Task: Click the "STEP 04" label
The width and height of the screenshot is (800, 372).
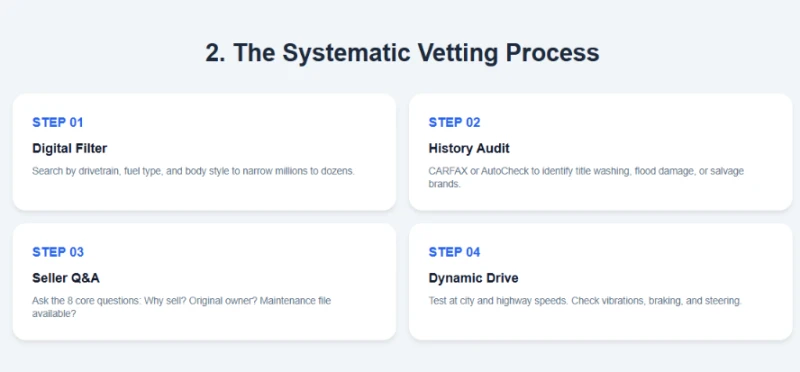Action: pos(454,252)
